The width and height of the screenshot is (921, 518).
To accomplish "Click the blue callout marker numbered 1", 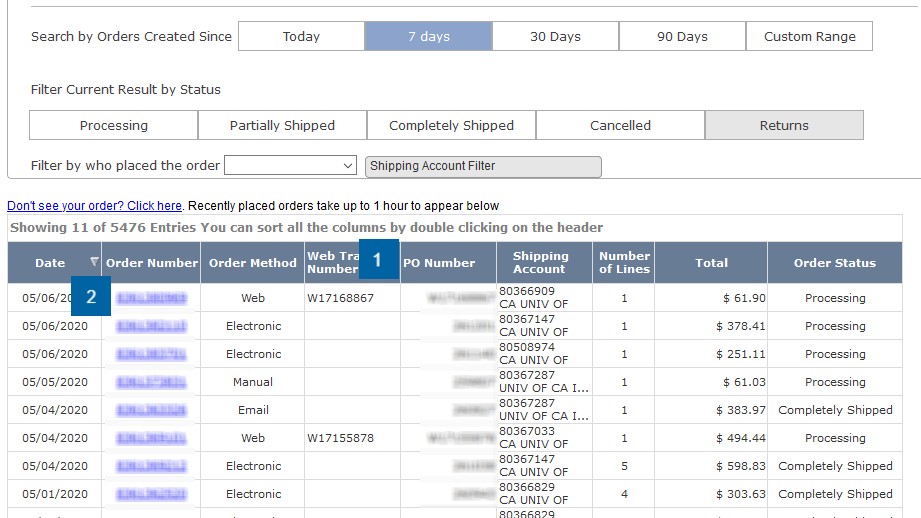I will click(x=377, y=260).
